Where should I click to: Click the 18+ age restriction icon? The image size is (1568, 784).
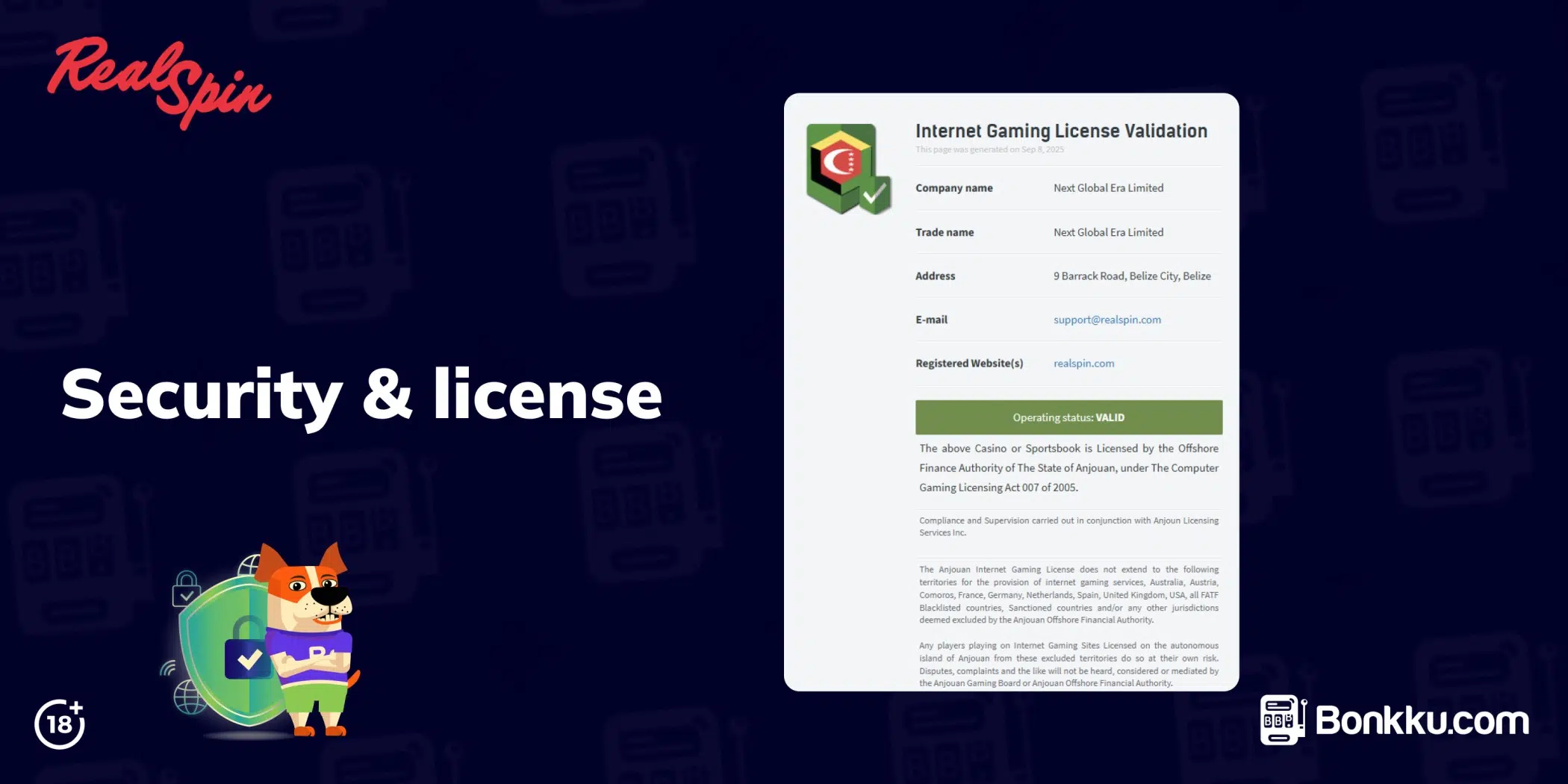[x=60, y=724]
